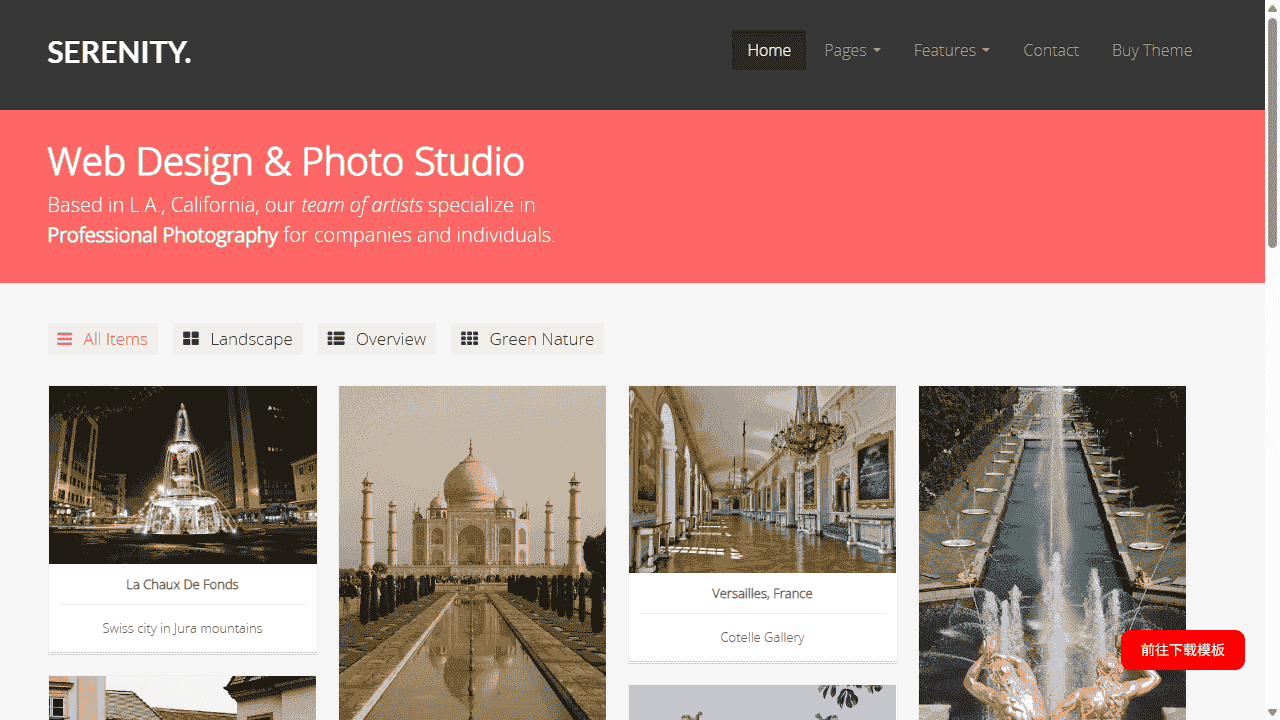This screenshot has width=1280, height=720.
Task: Click the Overview list icon
Action: coord(336,339)
